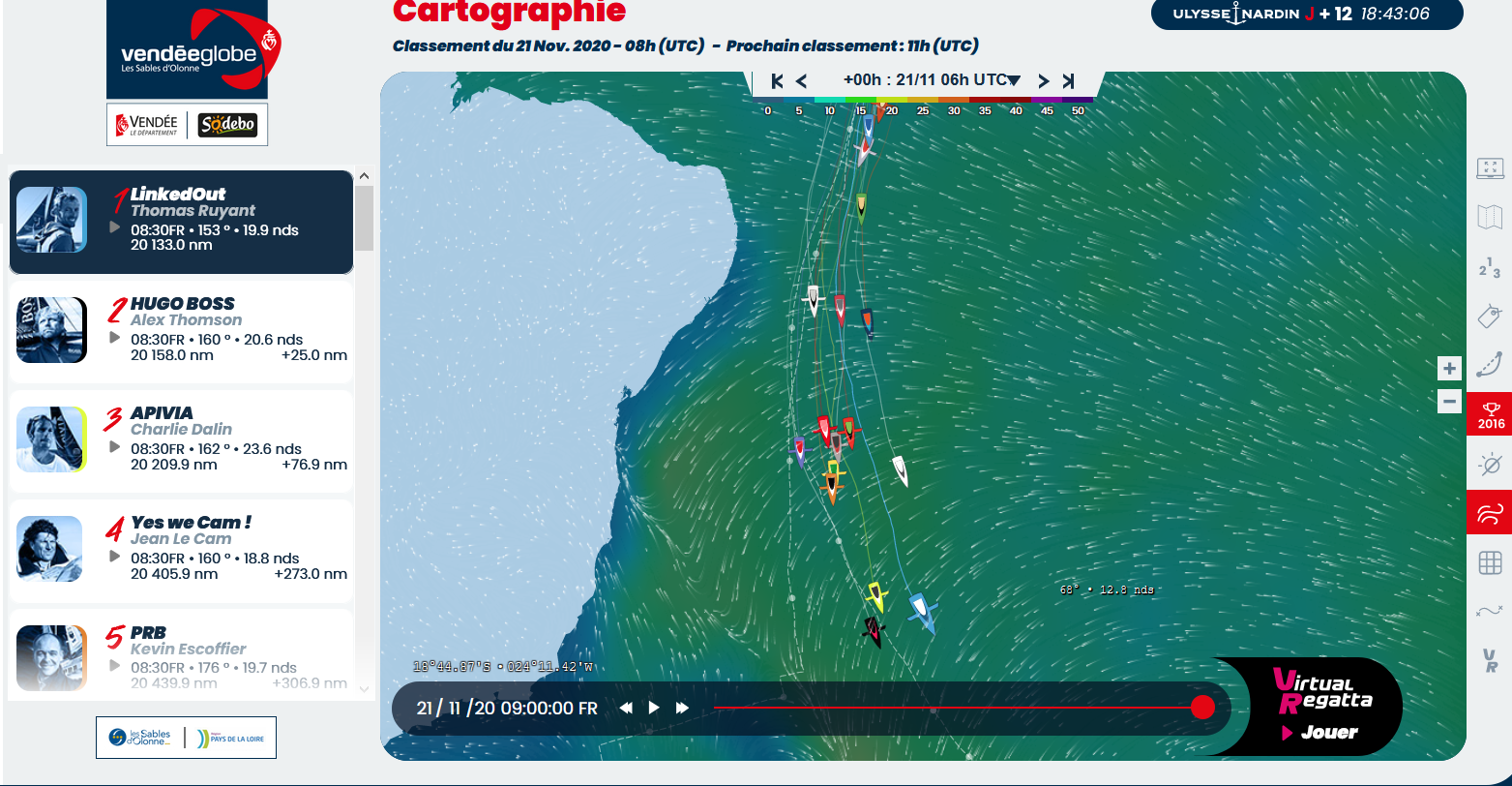Click the Ulysse Nardin race clock
Image resolution: width=1512 pixels, height=786 pixels.
(x=1307, y=14)
